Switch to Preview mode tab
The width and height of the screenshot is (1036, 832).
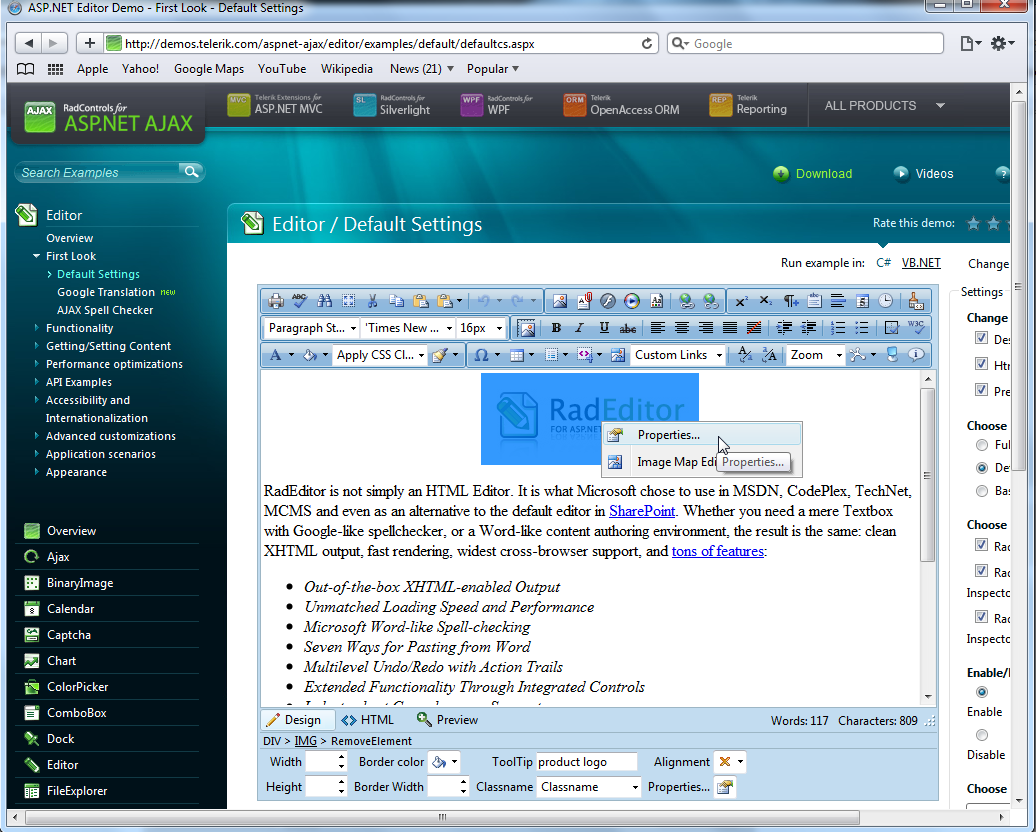pos(447,720)
